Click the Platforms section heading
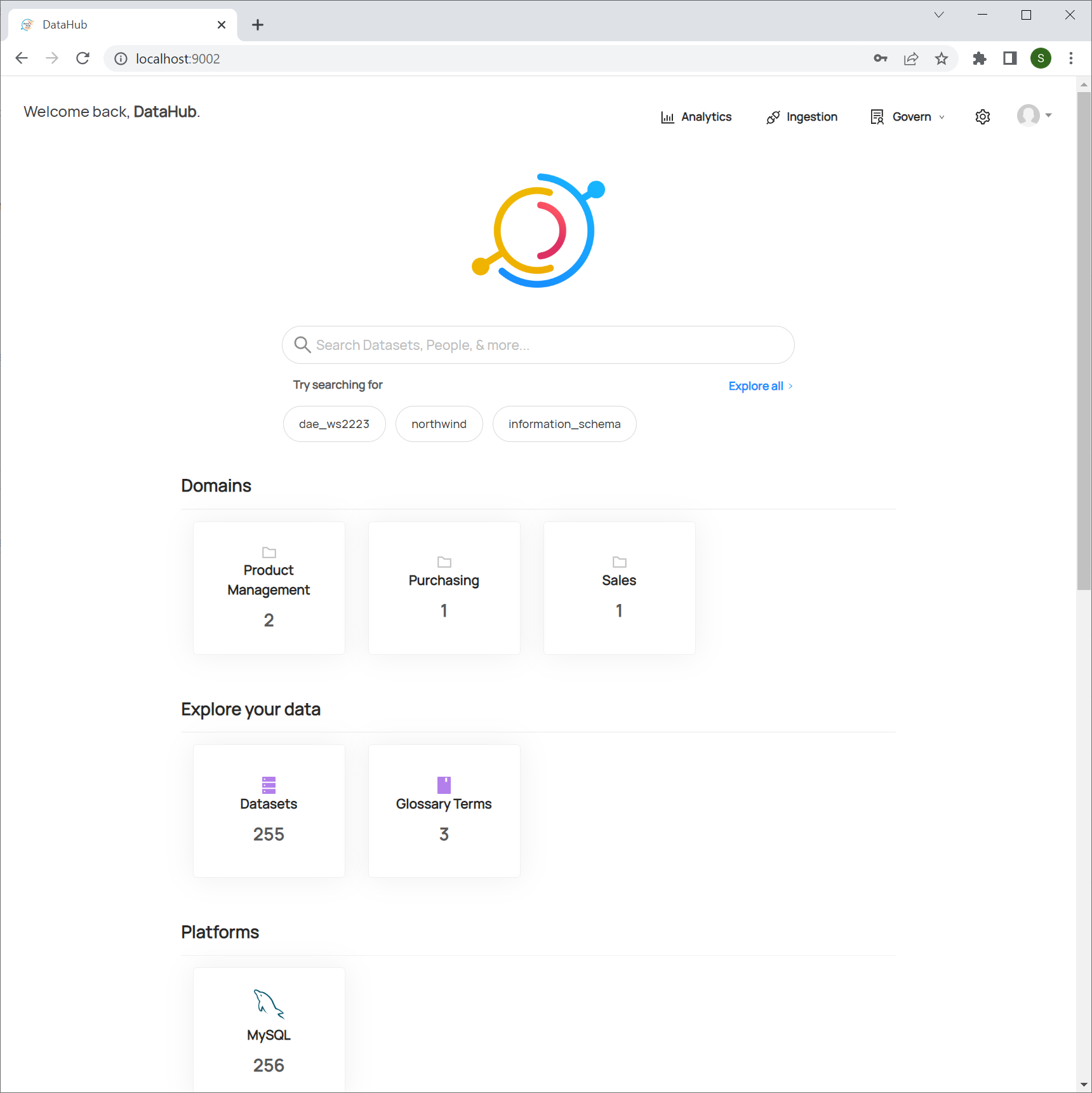Viewport: 1092px width, 1093px height. [x=220, y=932]
